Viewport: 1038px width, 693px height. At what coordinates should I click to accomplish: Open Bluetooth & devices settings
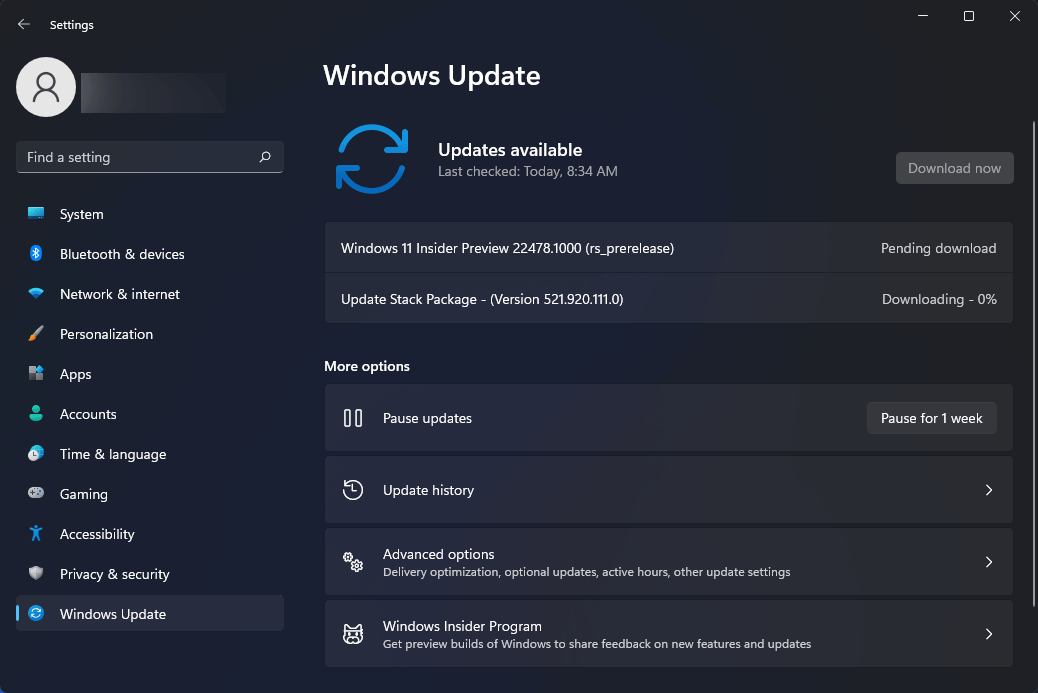pos(150,254)
